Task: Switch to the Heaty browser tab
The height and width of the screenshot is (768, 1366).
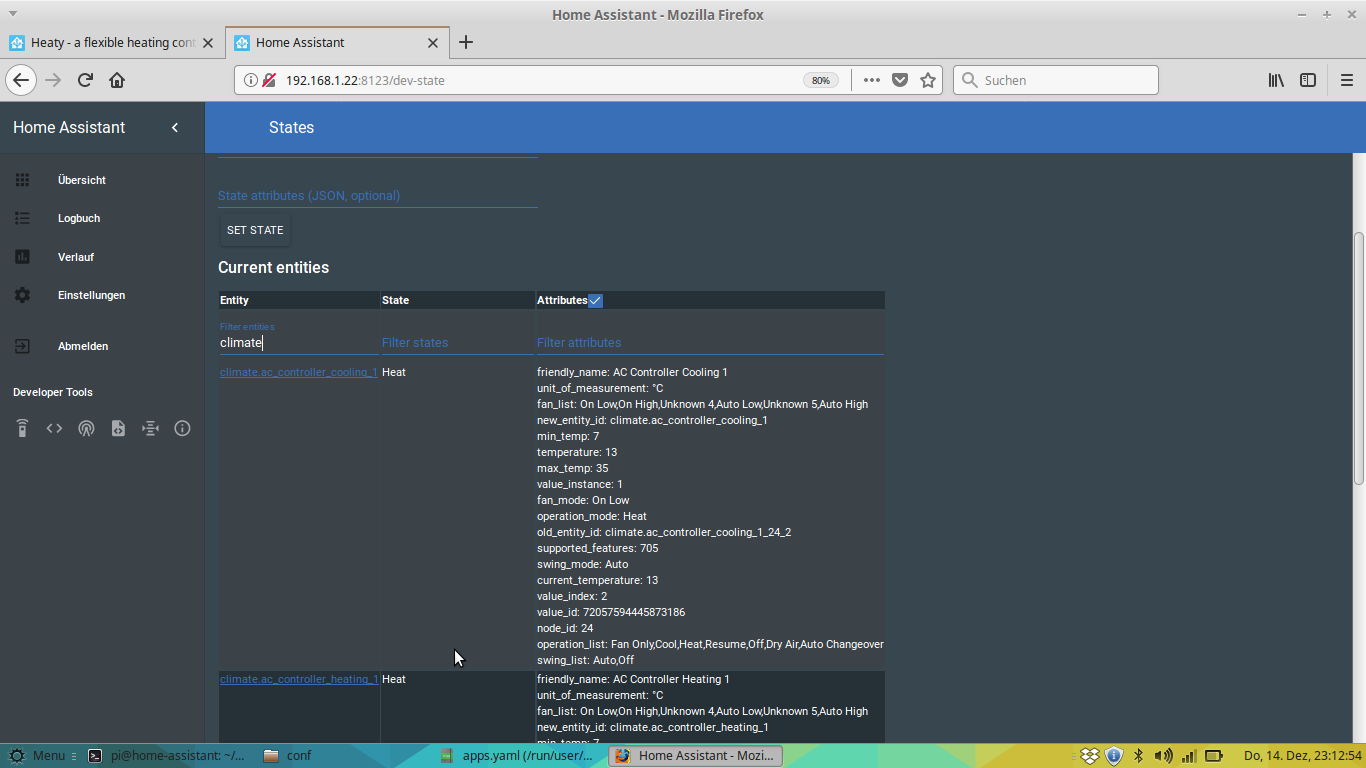Action: (112, 43)
